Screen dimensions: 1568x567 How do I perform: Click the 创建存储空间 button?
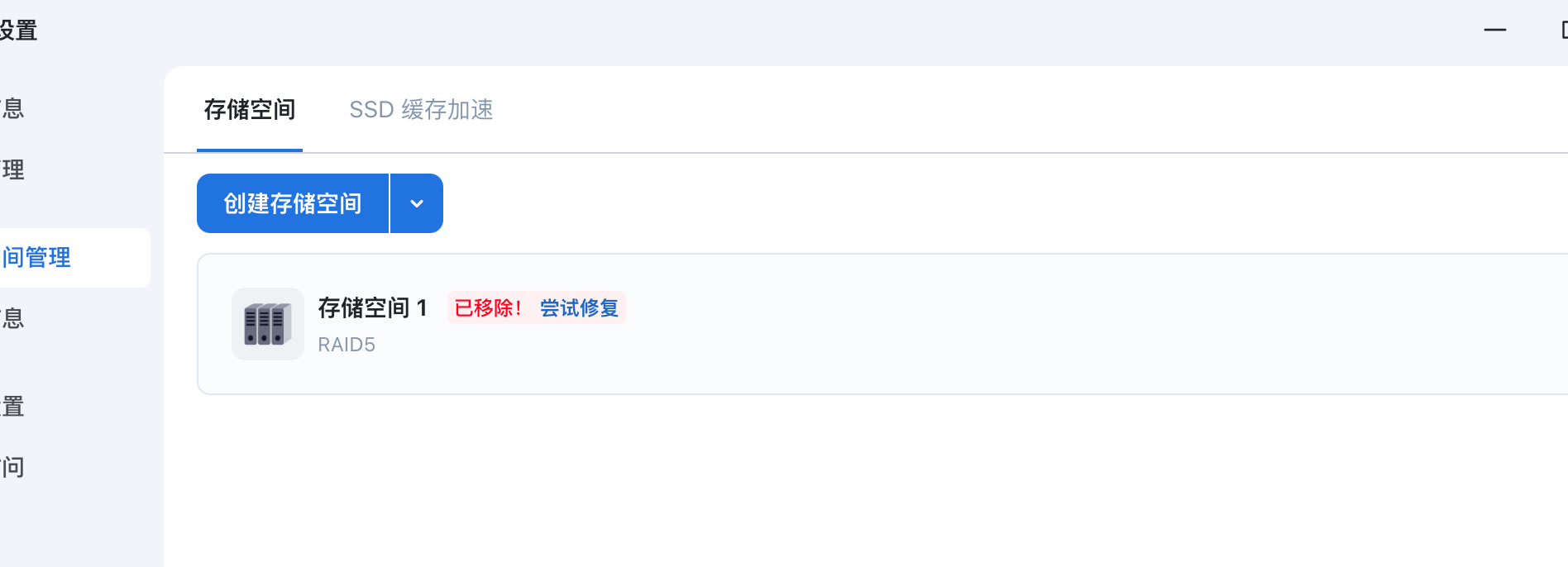click(x=293, y=203)
